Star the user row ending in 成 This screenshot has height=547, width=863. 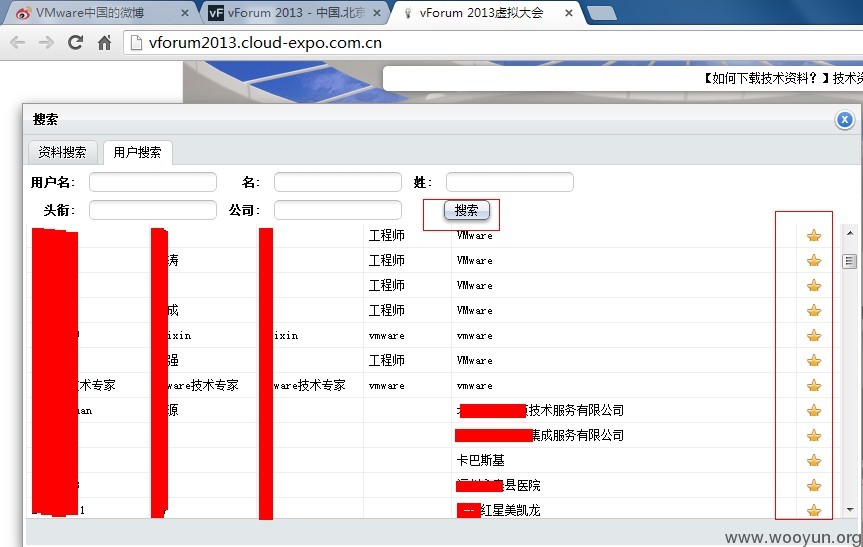click(x=814, y=310)
